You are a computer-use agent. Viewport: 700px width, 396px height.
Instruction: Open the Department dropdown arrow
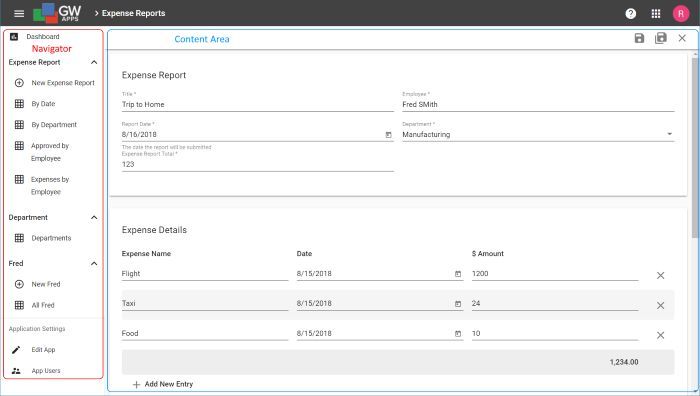tap(669, 134)
